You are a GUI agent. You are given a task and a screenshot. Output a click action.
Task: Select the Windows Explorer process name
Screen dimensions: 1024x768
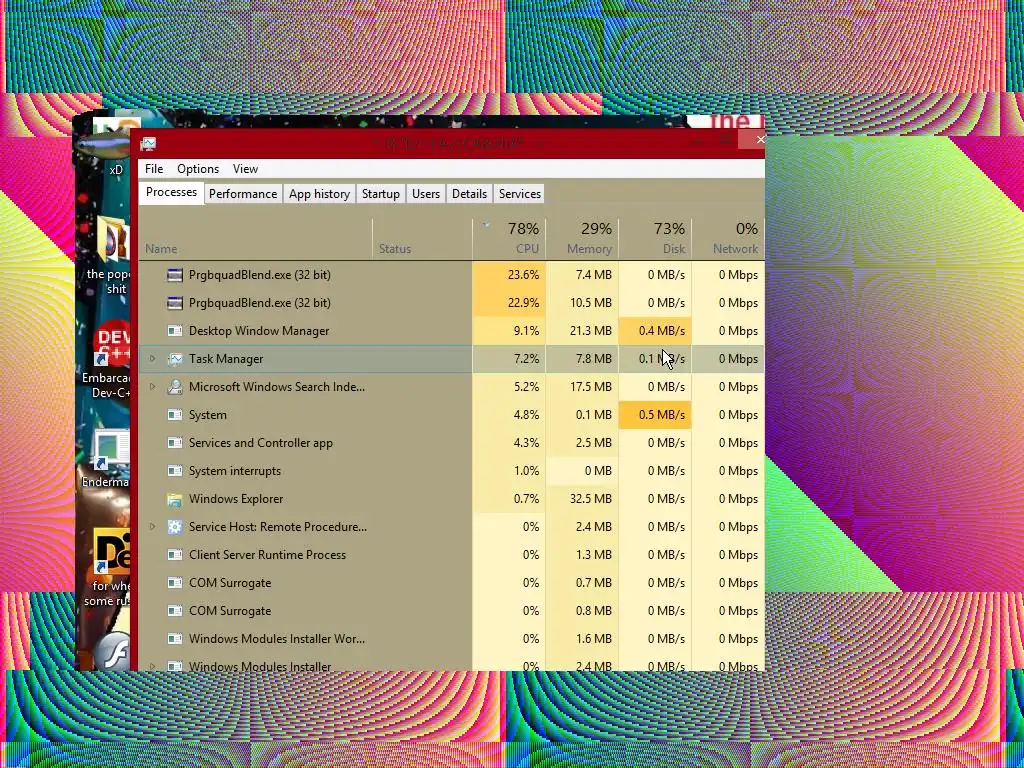(x=236, y=499)
